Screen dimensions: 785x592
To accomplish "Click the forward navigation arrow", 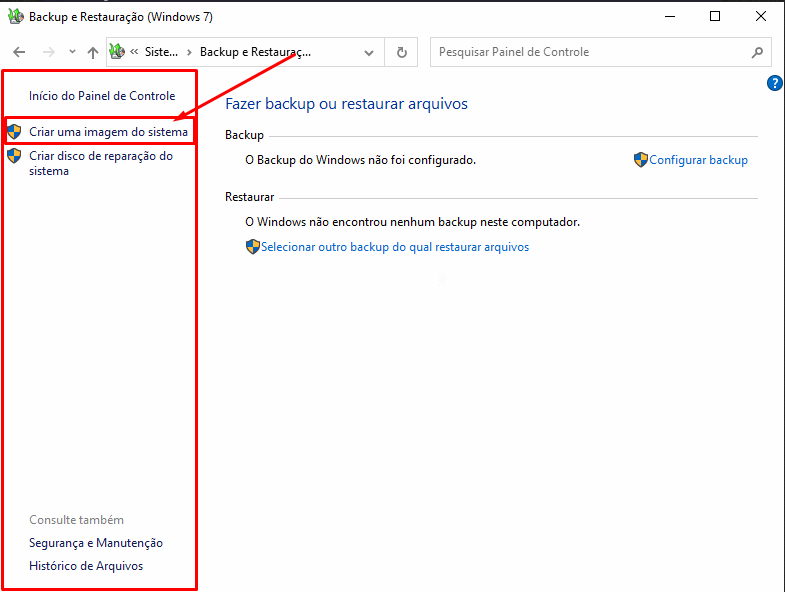I will point(49,52).
